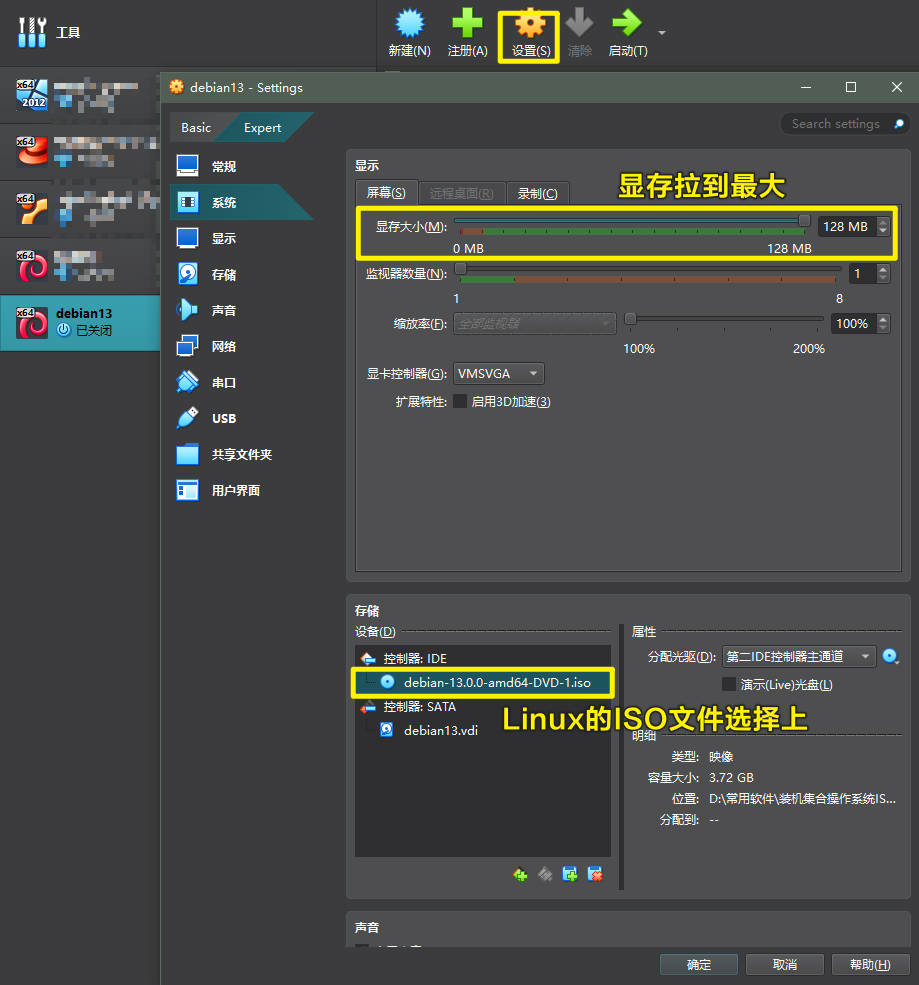Expand the 第二IDE控制器主通道 dropdown
Screen dimensions: 919x985
tap(798, 656)
